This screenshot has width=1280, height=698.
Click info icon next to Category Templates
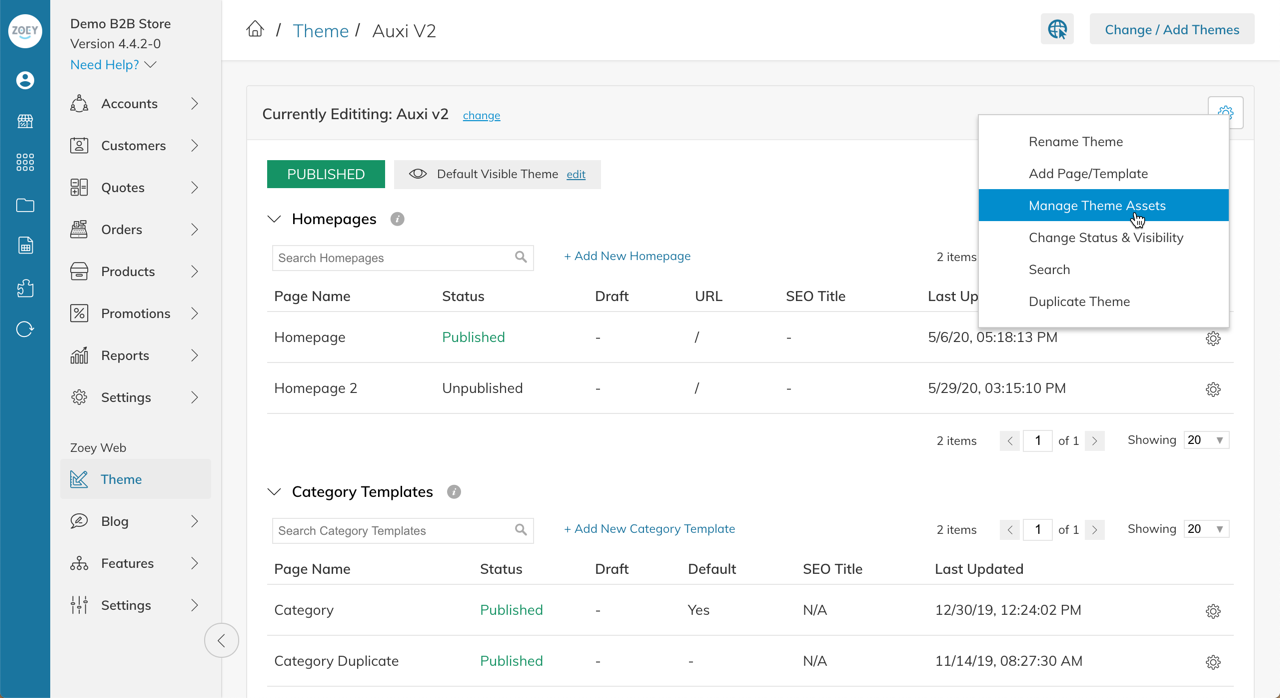tap(454, 492)
